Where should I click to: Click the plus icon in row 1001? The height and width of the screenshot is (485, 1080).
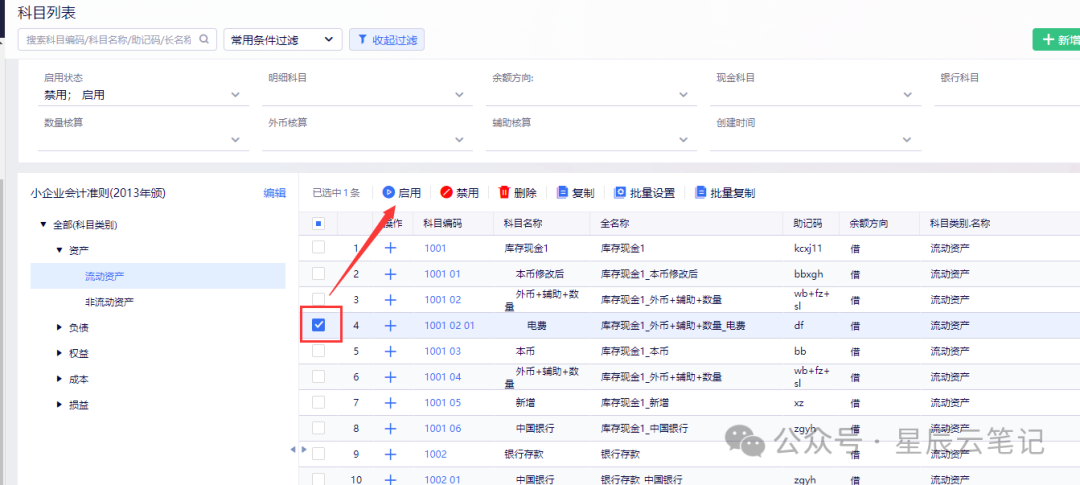pyautogui.click(x=390, y=248)
